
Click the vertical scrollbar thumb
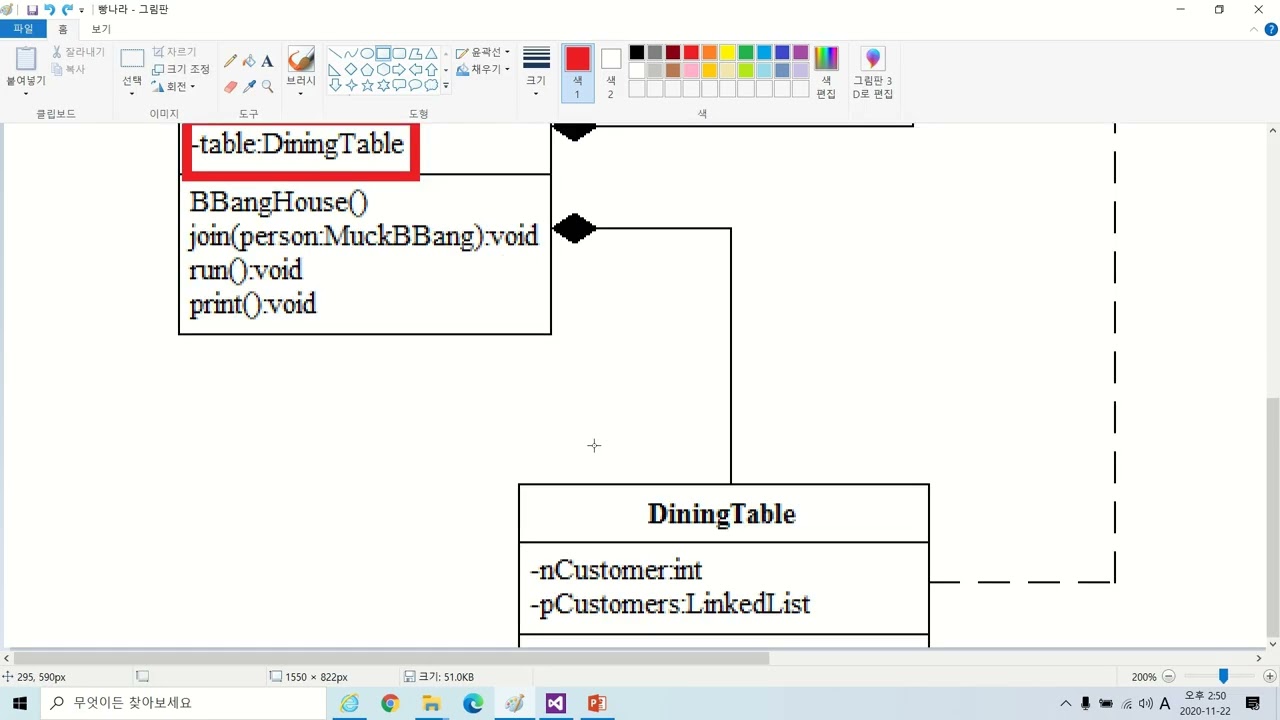[x=1273, y=517]
